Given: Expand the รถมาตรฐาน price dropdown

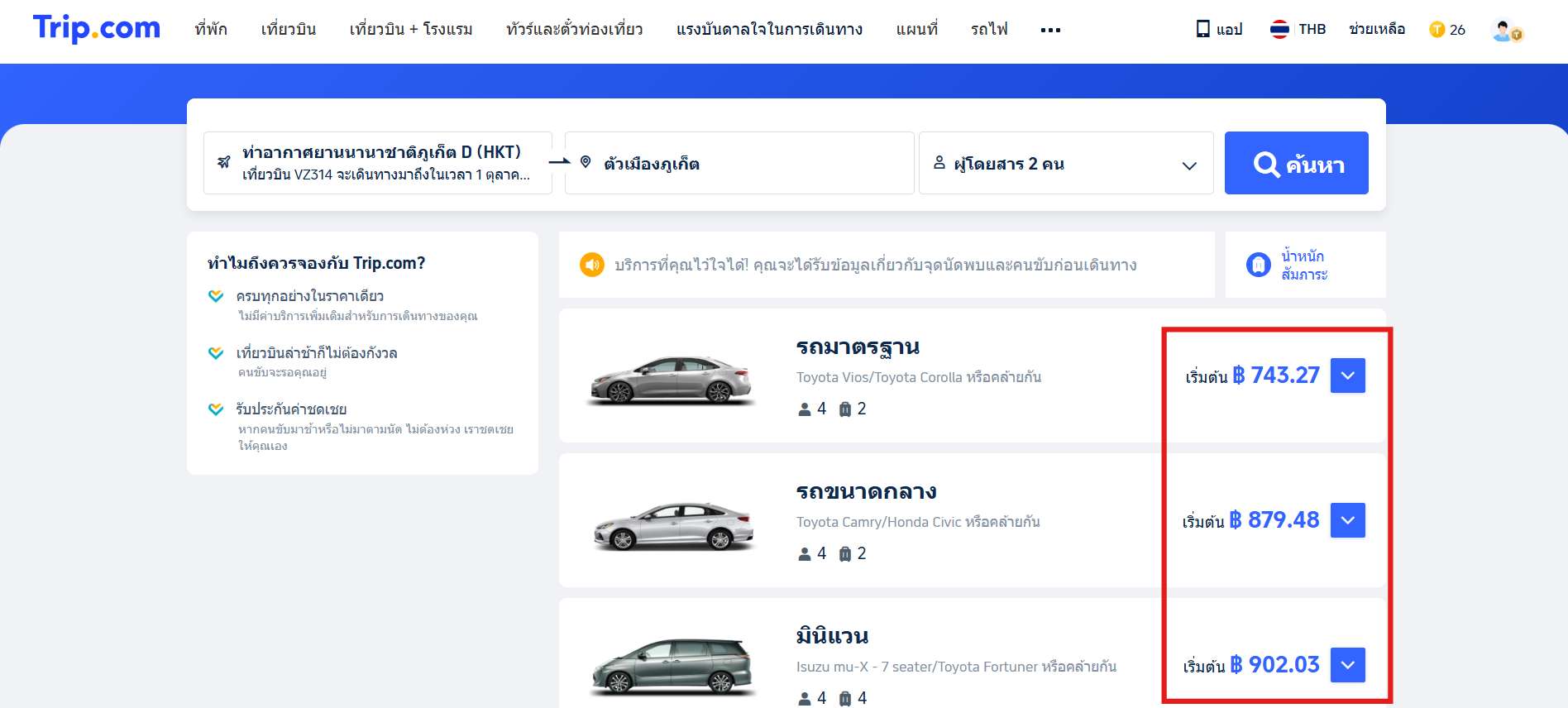Looking at the screenshot, I should (x=1348, y=376).
